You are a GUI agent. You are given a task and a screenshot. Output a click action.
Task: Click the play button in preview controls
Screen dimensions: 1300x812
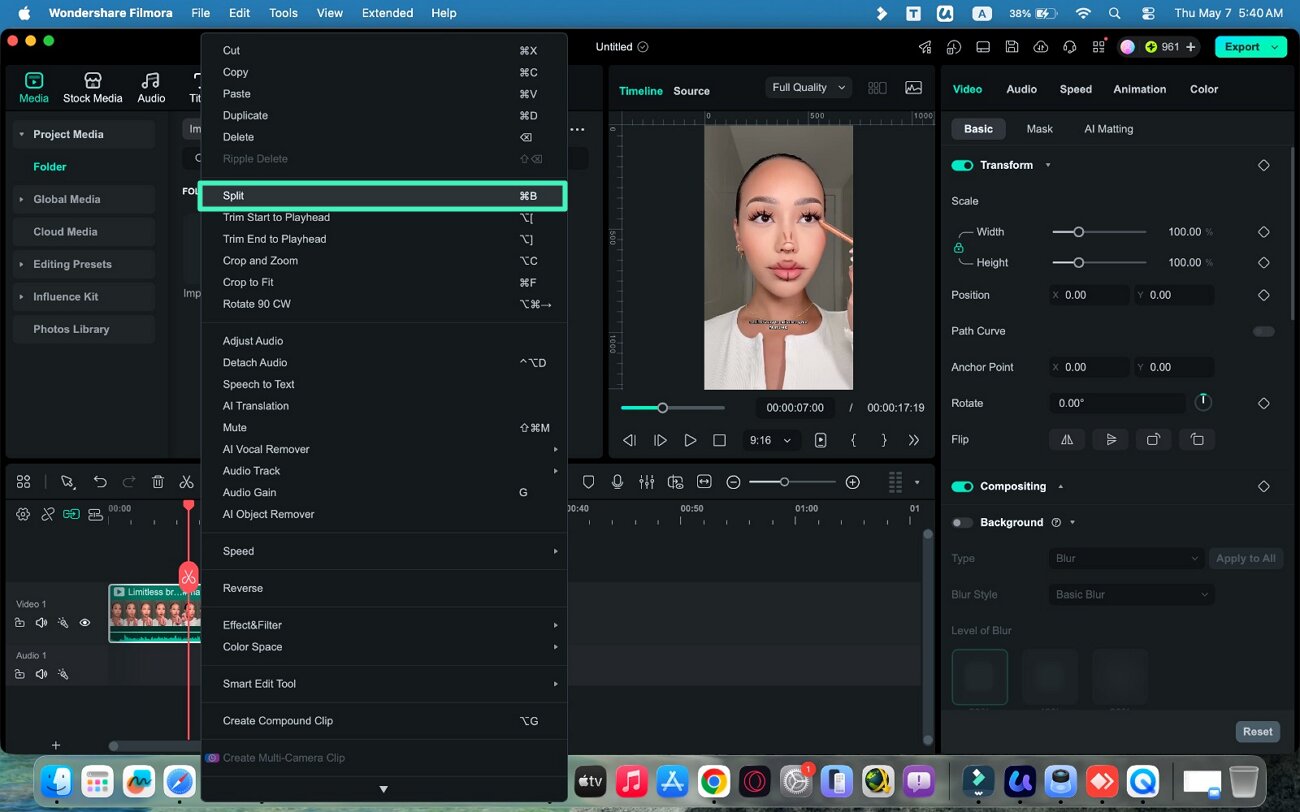[x=690, y=440]
